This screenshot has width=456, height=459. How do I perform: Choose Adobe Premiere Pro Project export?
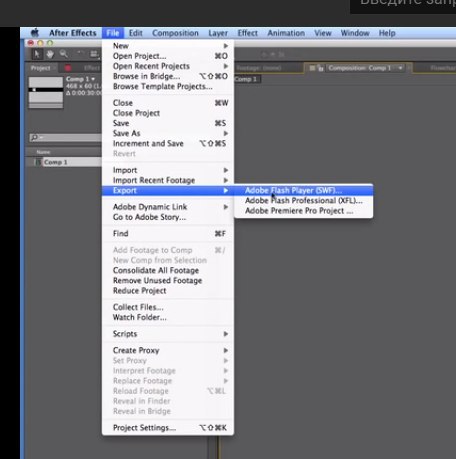(x=303, y=211)
